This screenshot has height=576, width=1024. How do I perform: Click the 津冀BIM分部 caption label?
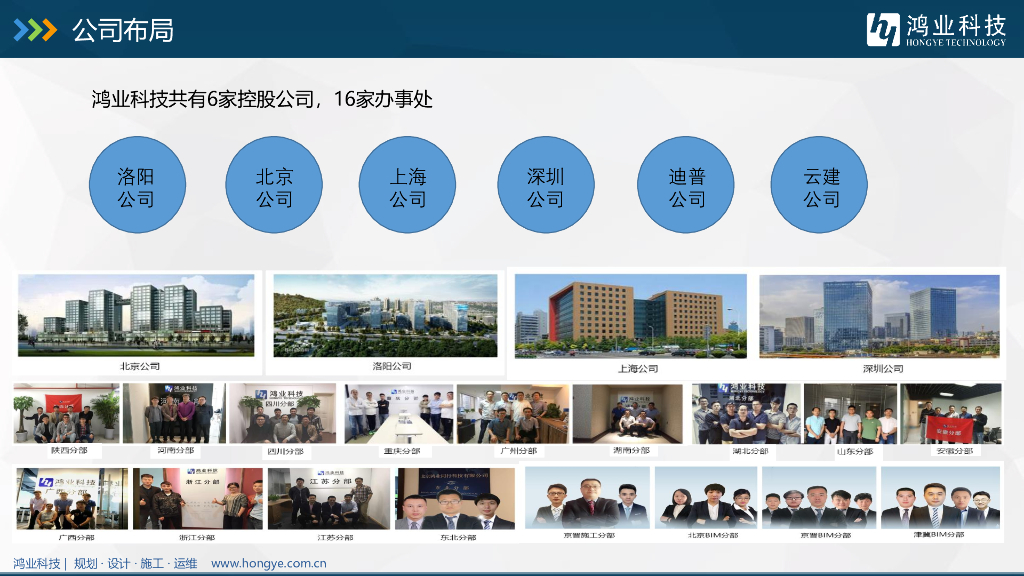click(939, 535)
